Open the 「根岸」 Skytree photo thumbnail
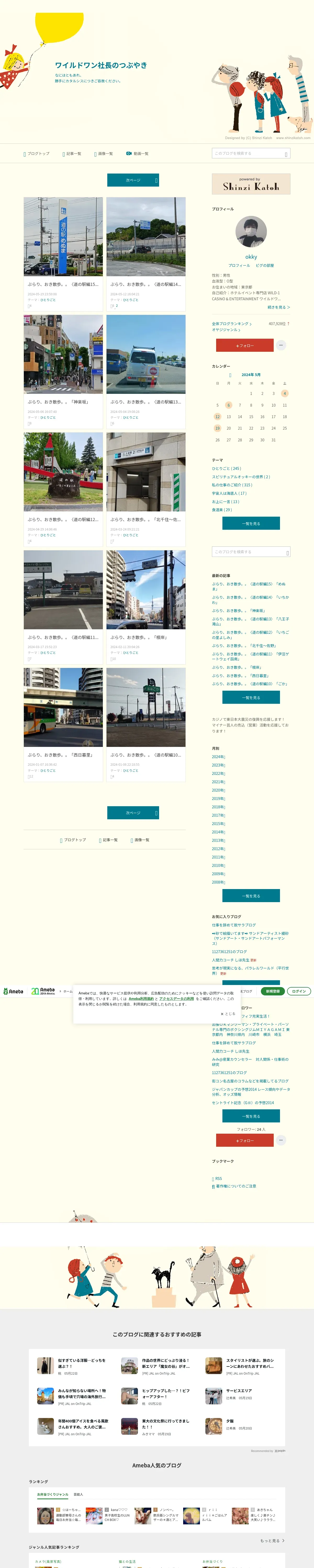 pos(146,590)
